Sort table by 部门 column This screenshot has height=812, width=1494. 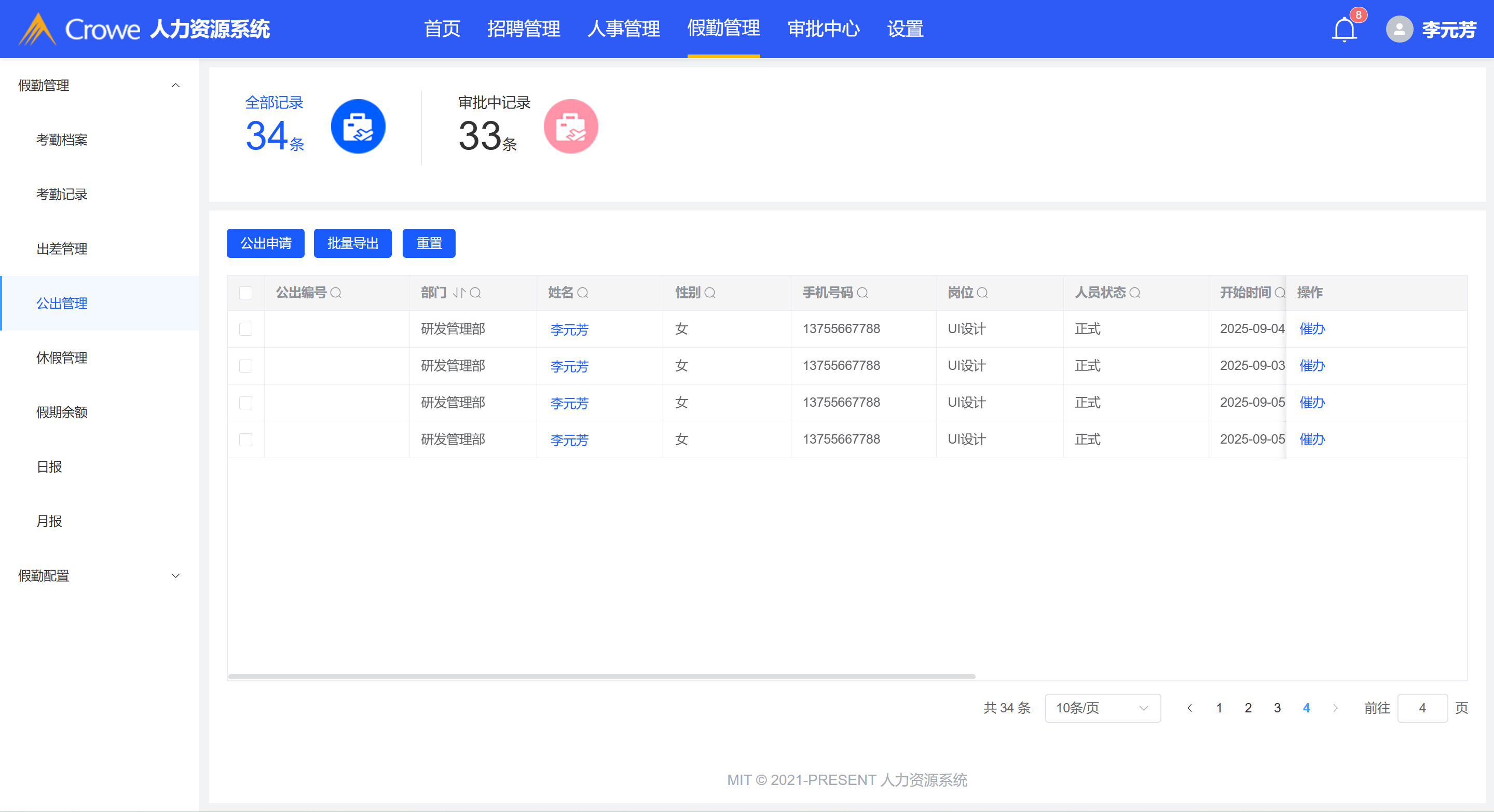[x=459, y=293]
